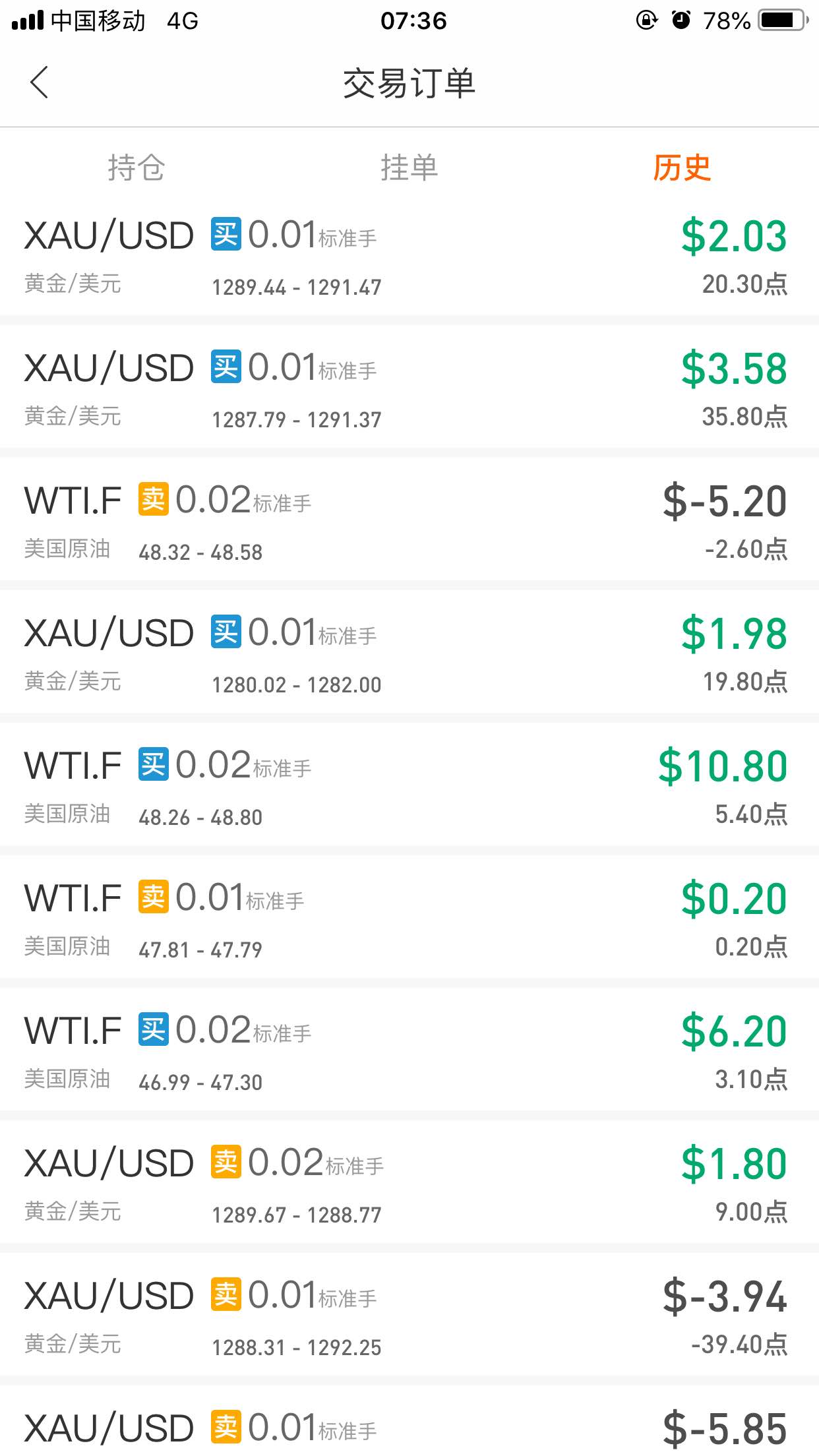Screen dimensions: 819x1456
Task: Tap the 卖 badge on $0.20 order
Action: point(154,897)
